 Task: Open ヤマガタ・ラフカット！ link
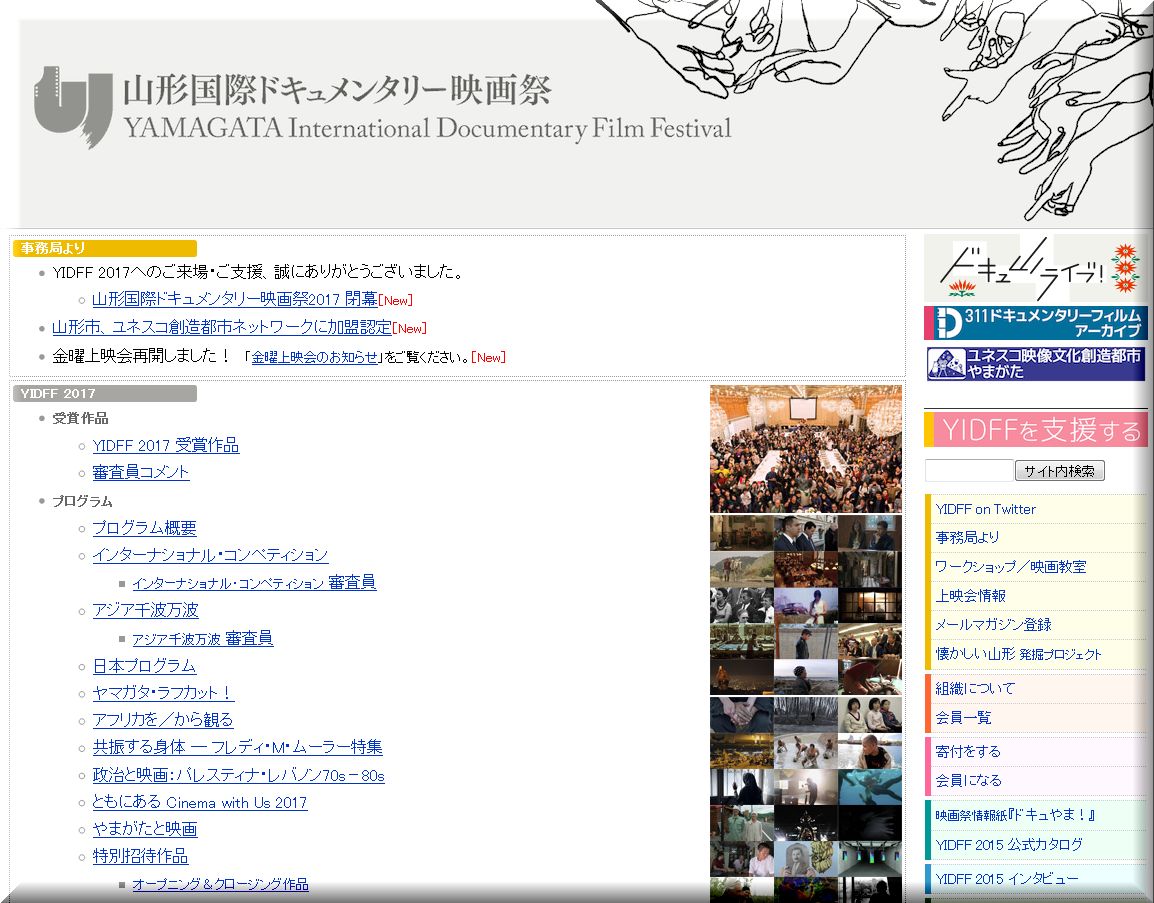point(163,693)
